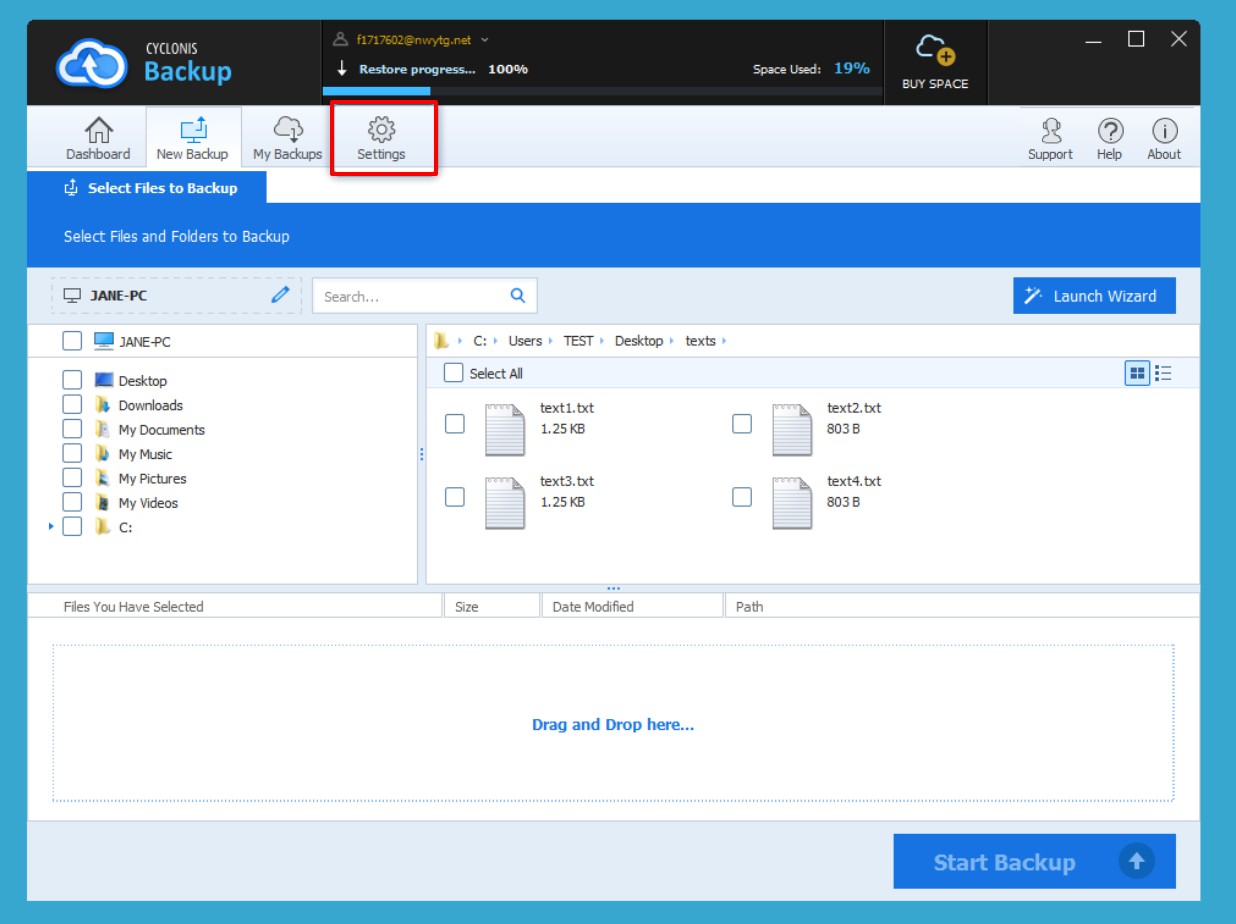
Task: Open My Backups cloud icon
Action: coord(287,131)
